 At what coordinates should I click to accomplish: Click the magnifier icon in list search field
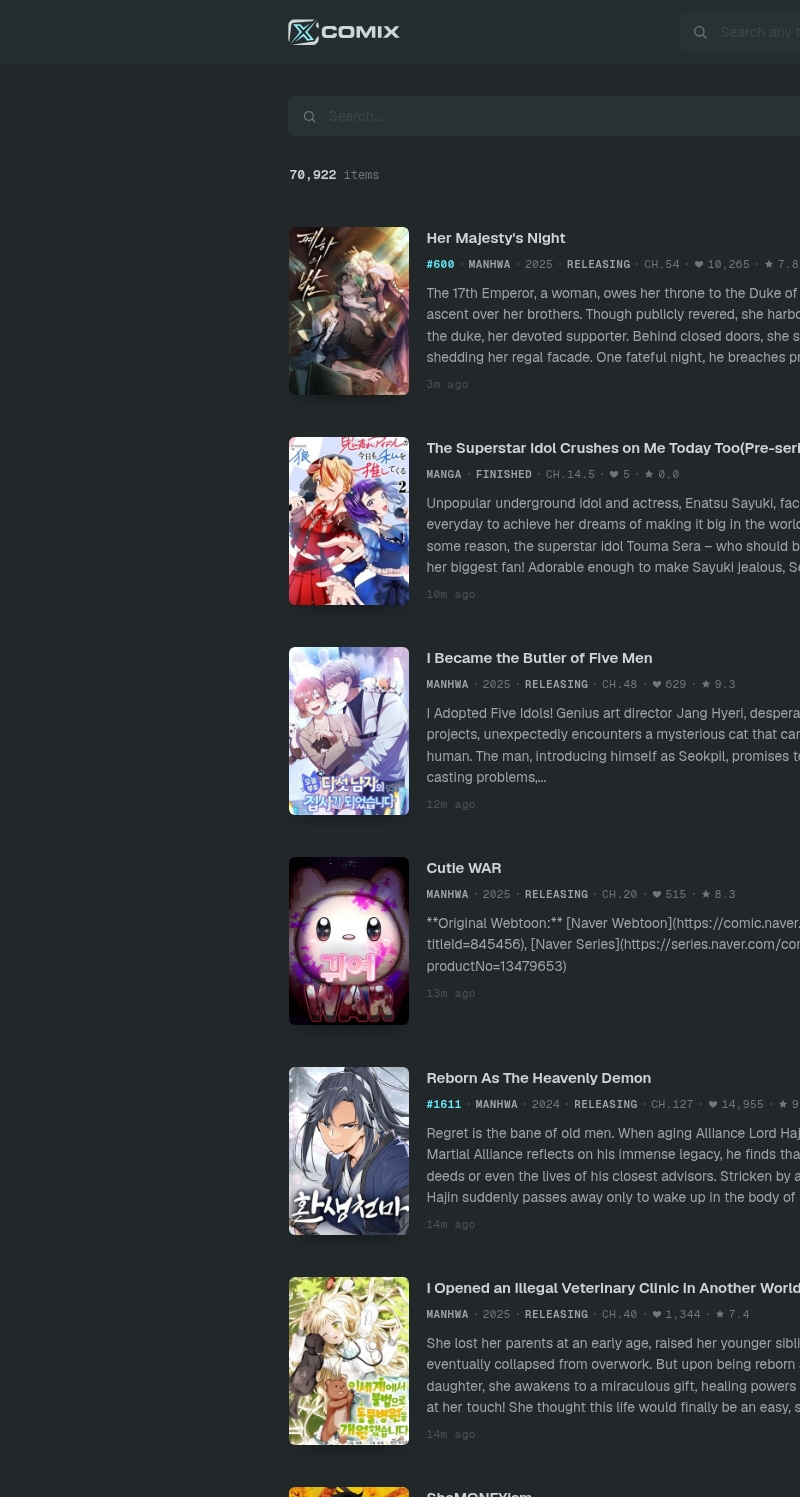310,116
